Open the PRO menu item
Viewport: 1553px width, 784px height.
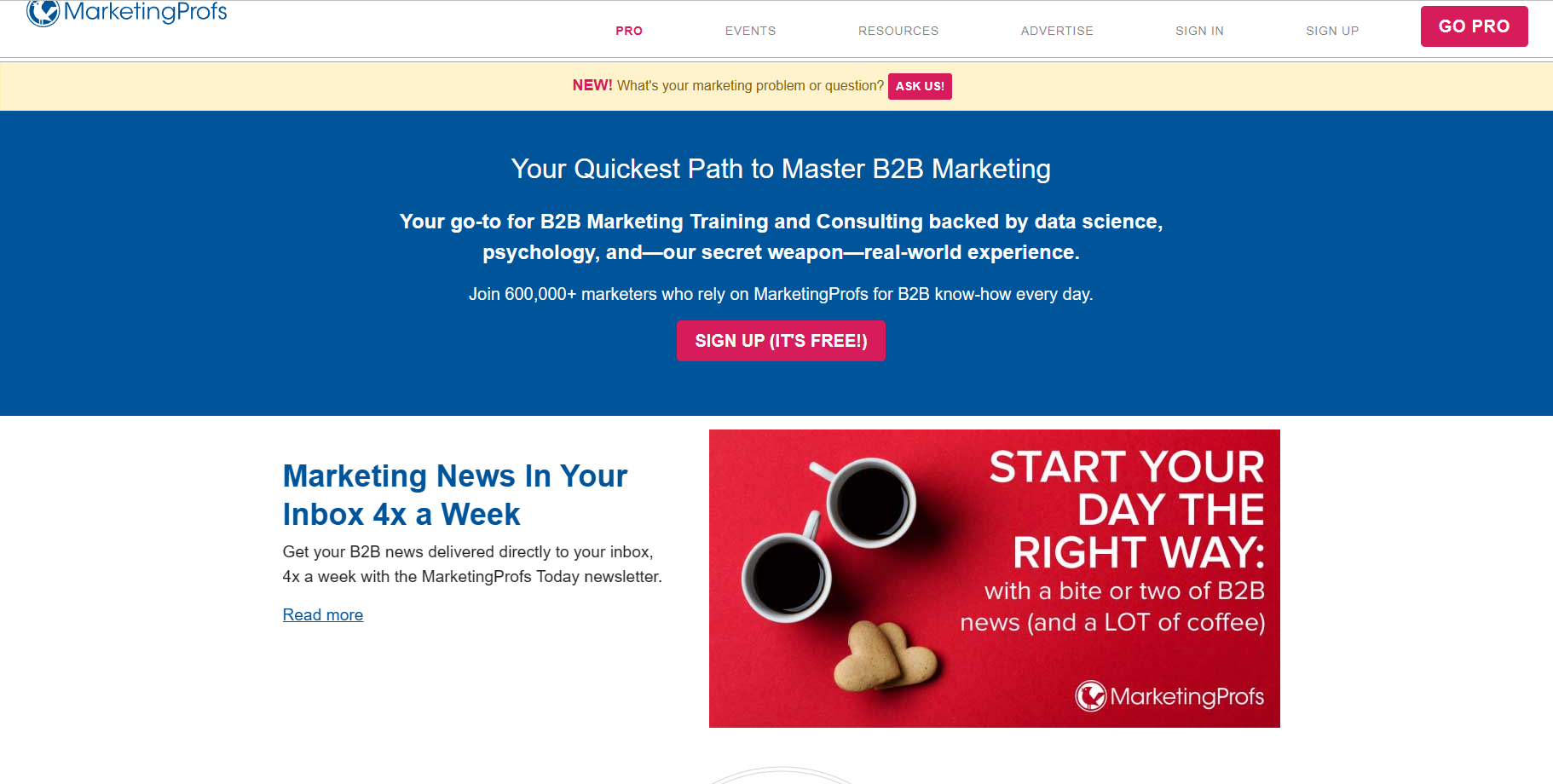629,31
